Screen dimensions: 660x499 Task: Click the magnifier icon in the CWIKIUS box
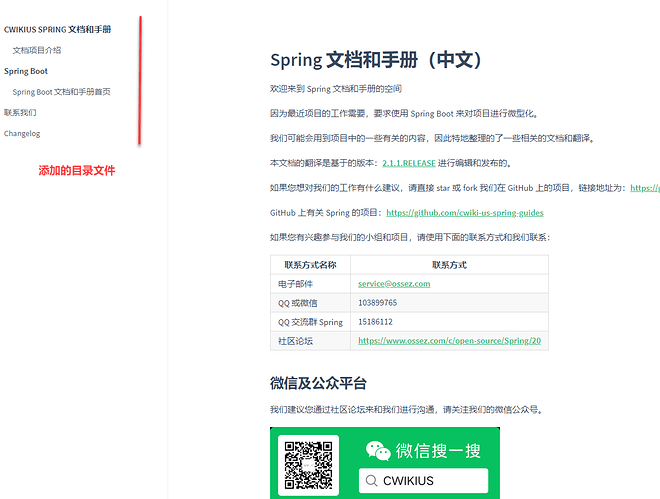[371, 480]
